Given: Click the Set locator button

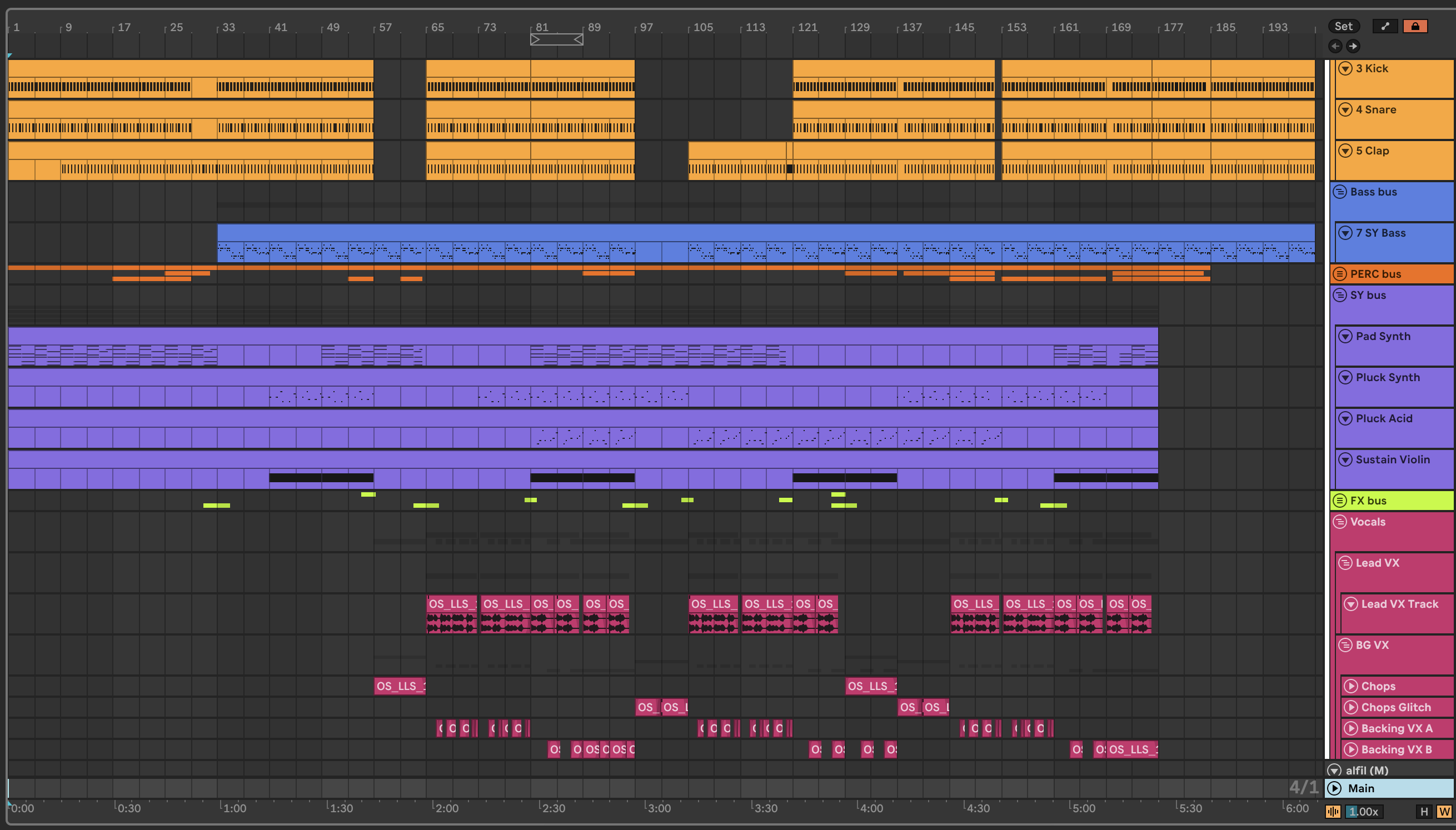Looking at the screenshot, I should pyautogui.click(x=1343, y=26).
